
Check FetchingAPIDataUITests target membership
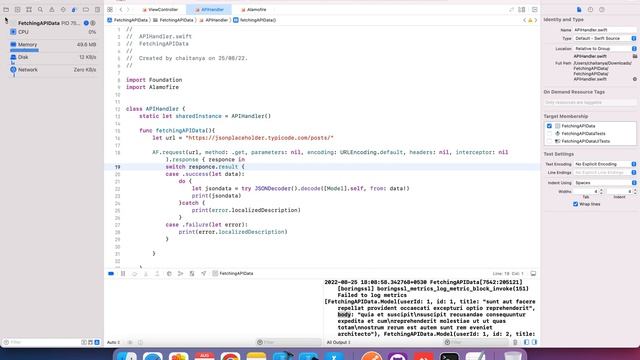tap(549, 141)
